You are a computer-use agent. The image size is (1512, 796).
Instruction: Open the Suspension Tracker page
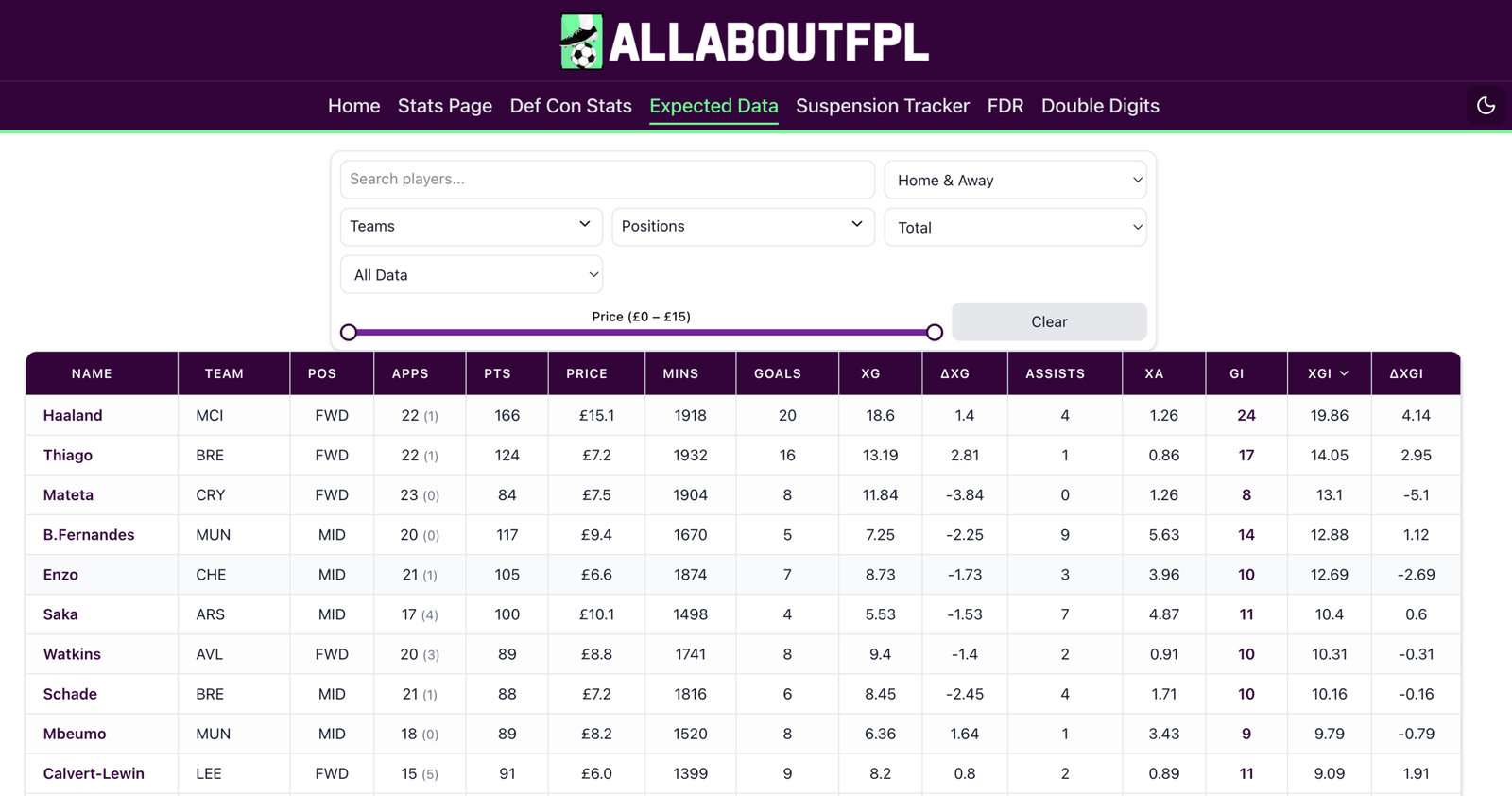(x=882, y=106)
